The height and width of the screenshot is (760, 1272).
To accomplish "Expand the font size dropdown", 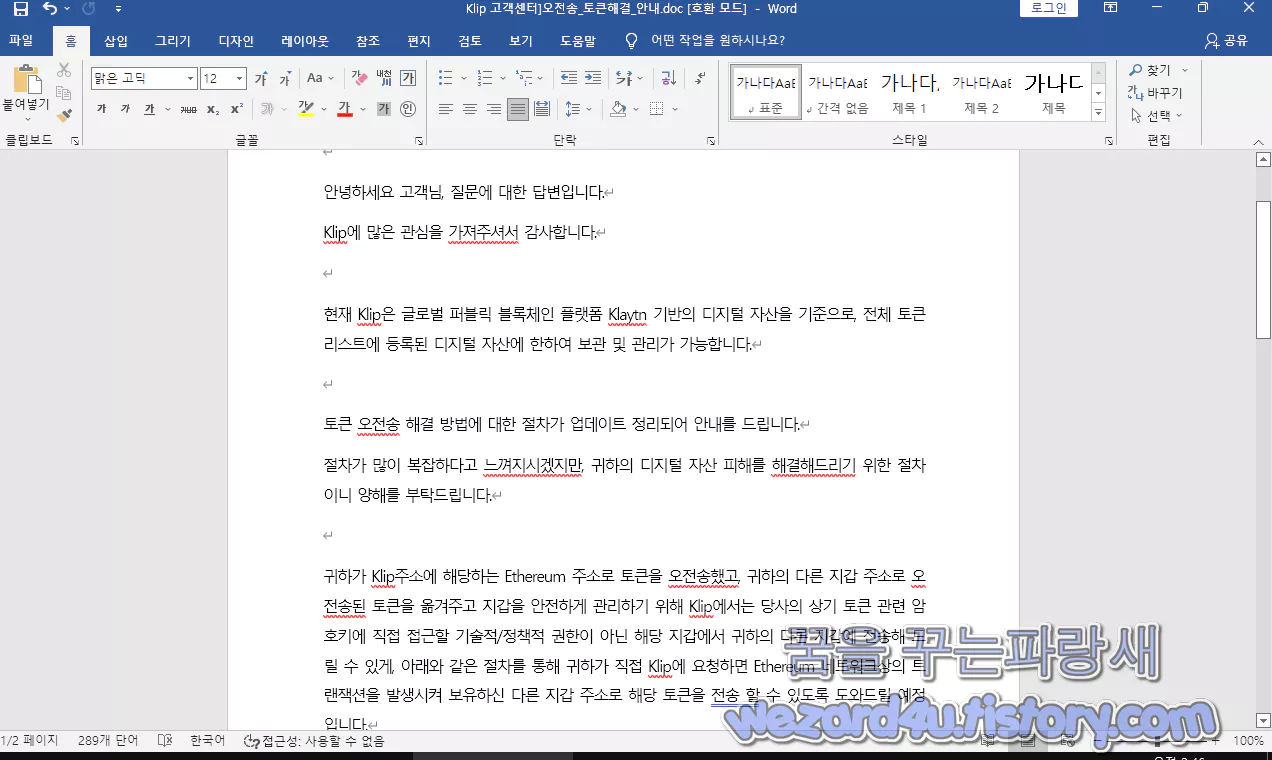I will (x=240, y=77).
